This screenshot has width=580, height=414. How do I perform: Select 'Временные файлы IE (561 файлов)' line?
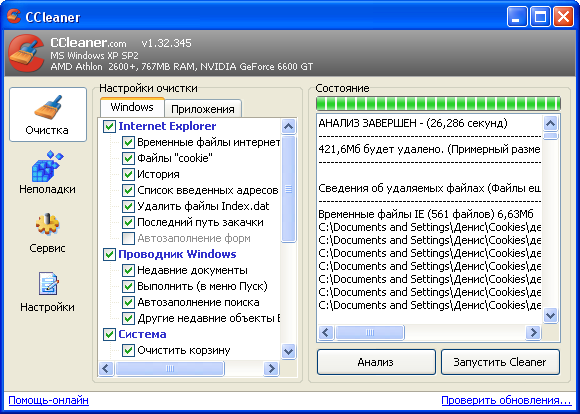pos(426,214)
